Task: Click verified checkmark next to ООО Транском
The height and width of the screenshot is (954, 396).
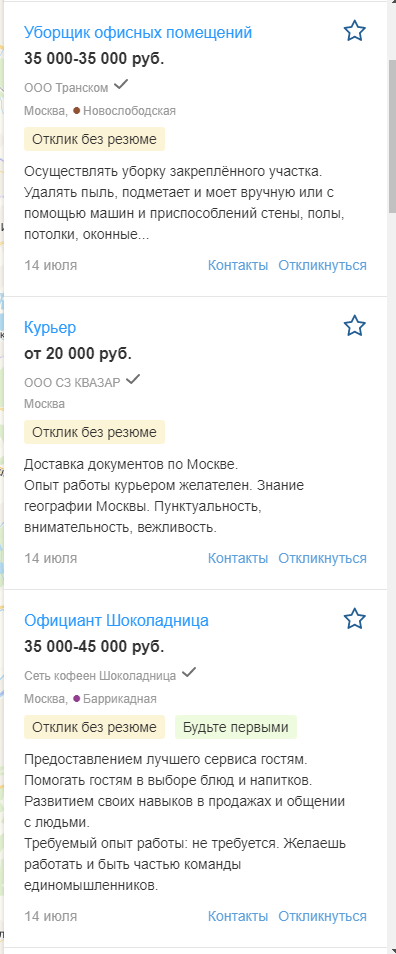Action: 121,85
